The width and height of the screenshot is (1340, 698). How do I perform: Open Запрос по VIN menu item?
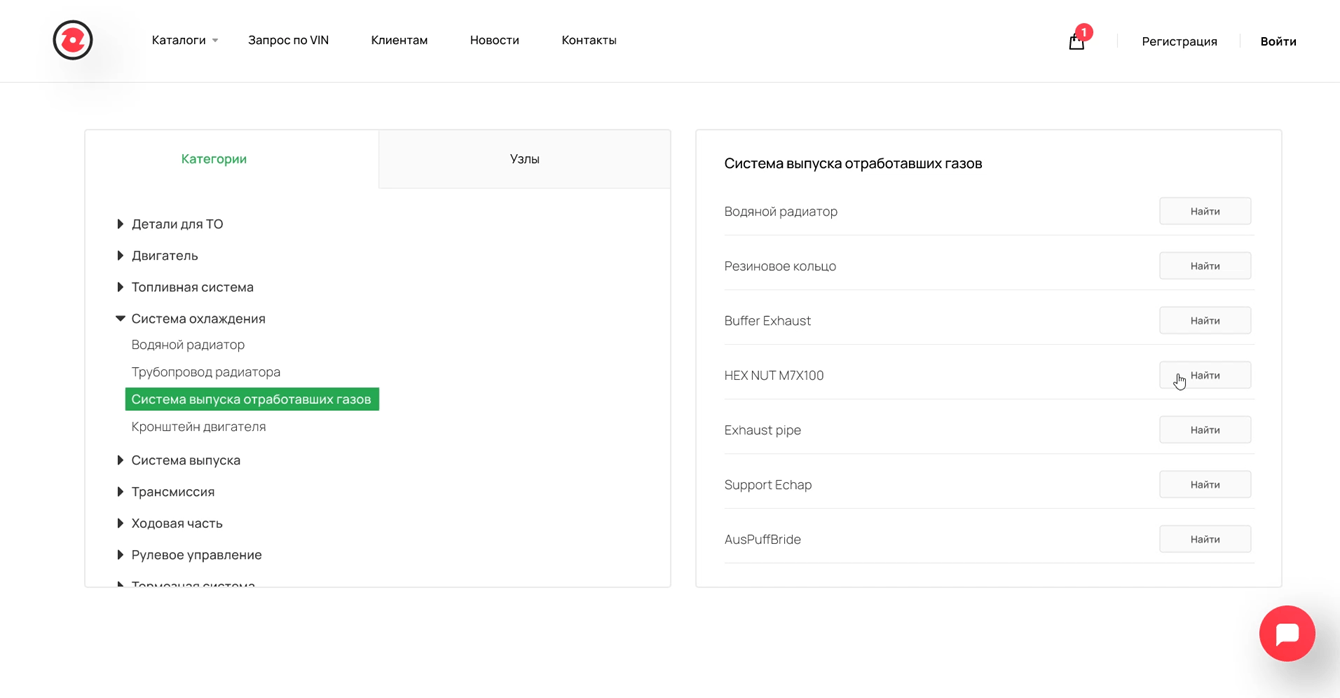288,40
